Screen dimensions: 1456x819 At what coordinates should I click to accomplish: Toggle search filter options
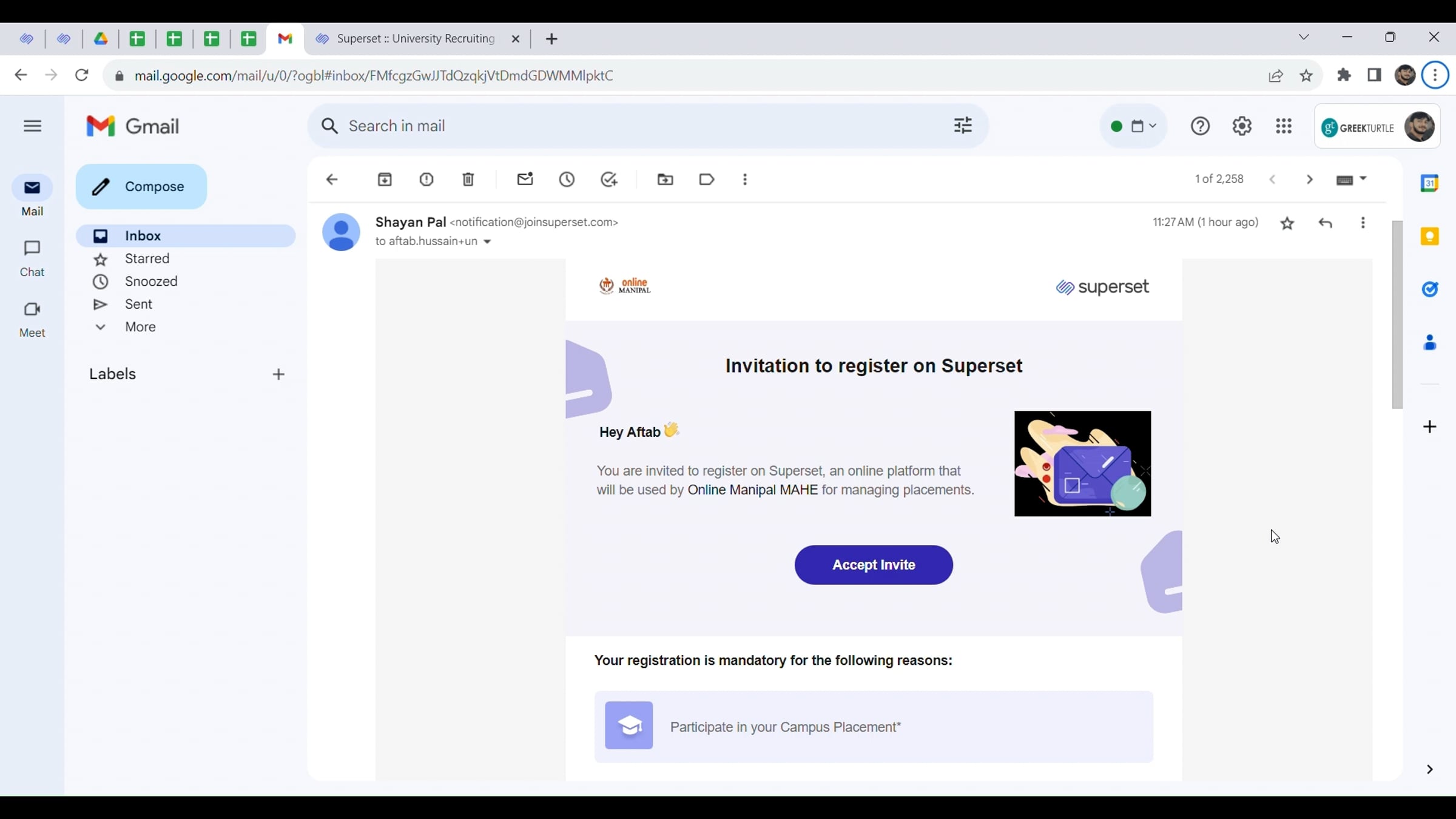[962, 126]
